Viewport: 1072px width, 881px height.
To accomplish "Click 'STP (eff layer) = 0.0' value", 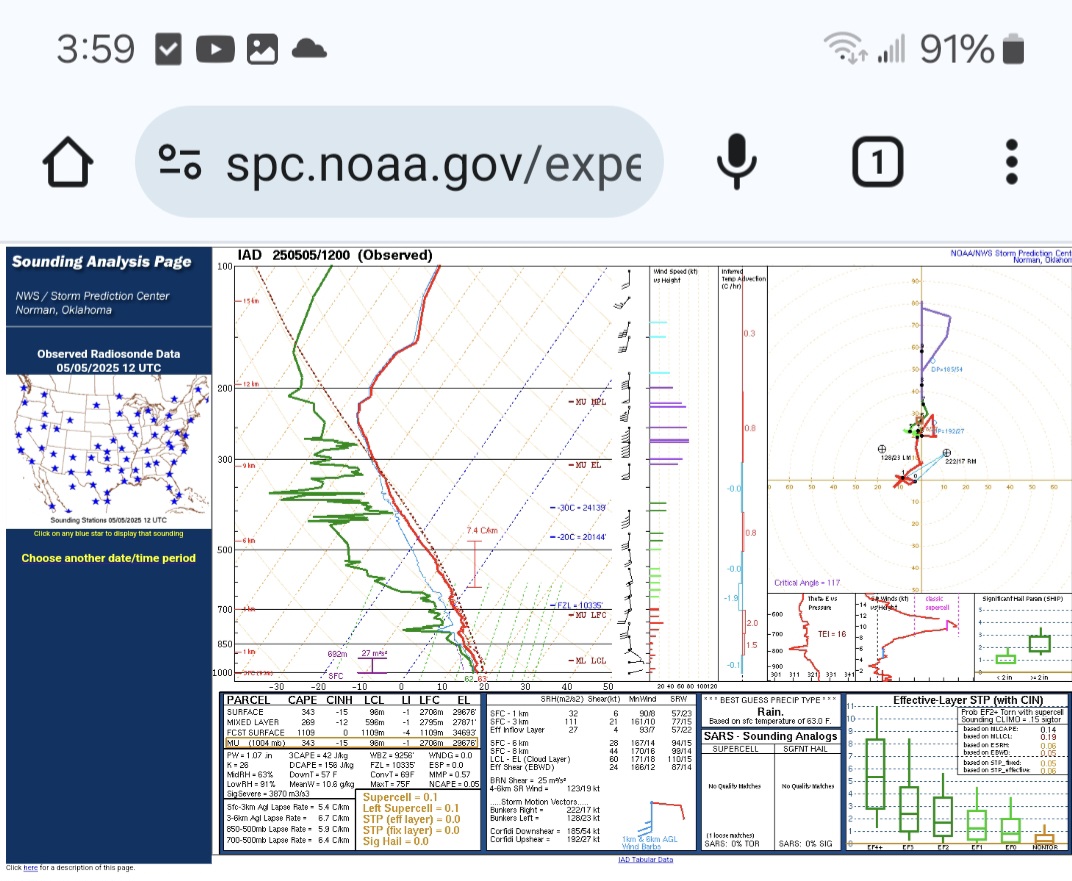I will point(411,819).
